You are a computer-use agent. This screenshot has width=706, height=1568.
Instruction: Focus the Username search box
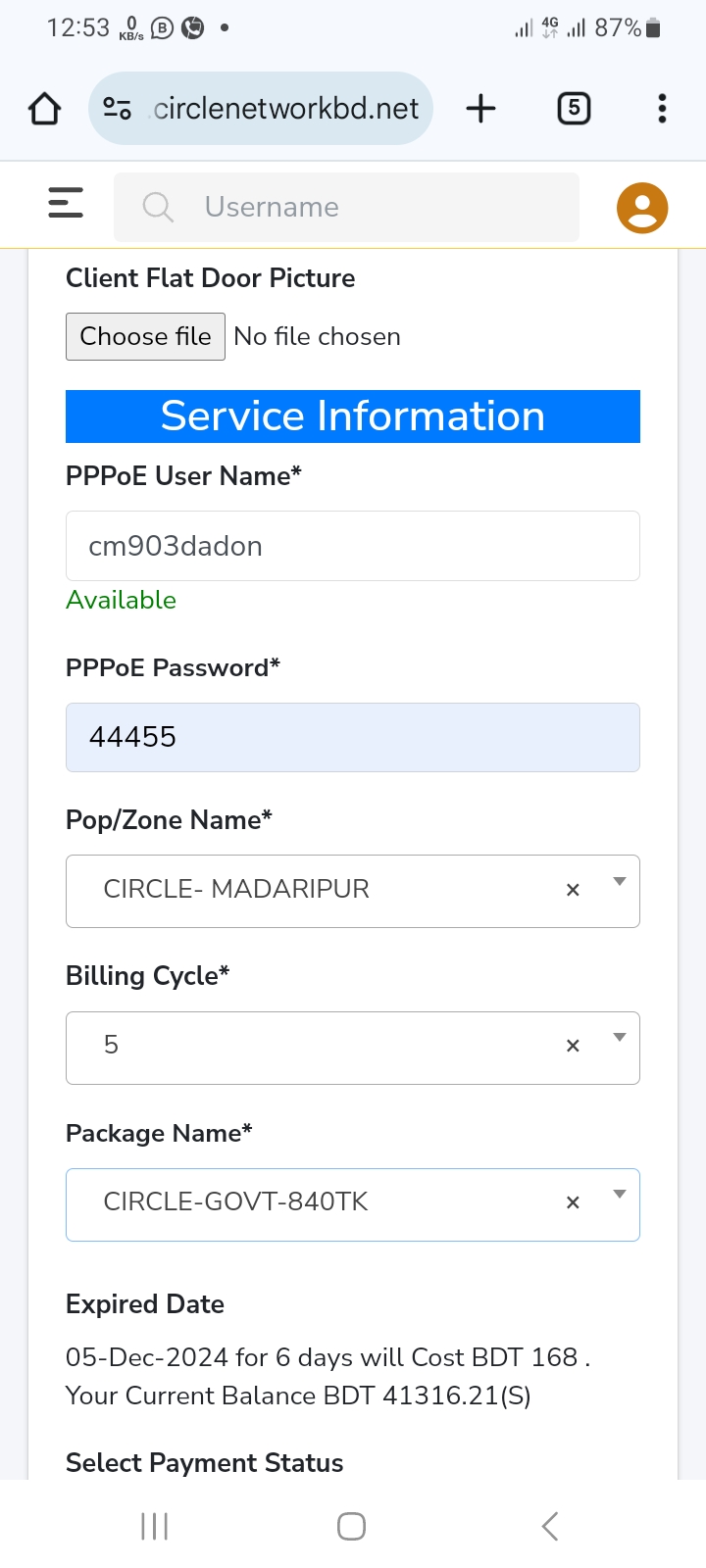(x=346, y=207)
